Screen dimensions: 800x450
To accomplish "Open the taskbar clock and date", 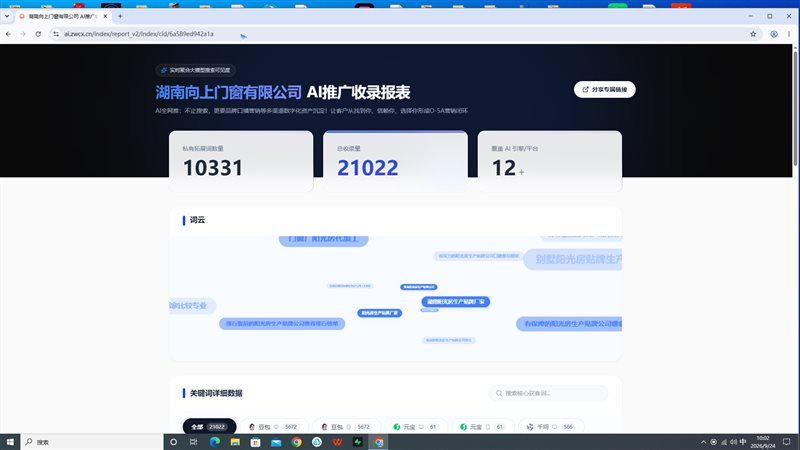I will click(x=763, y=442).
